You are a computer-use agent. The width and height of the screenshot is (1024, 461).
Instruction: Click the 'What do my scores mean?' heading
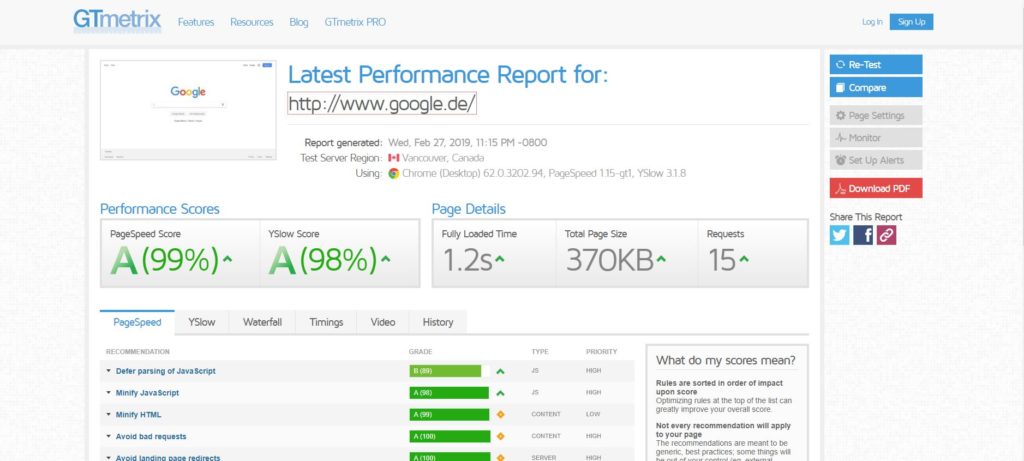726,360
